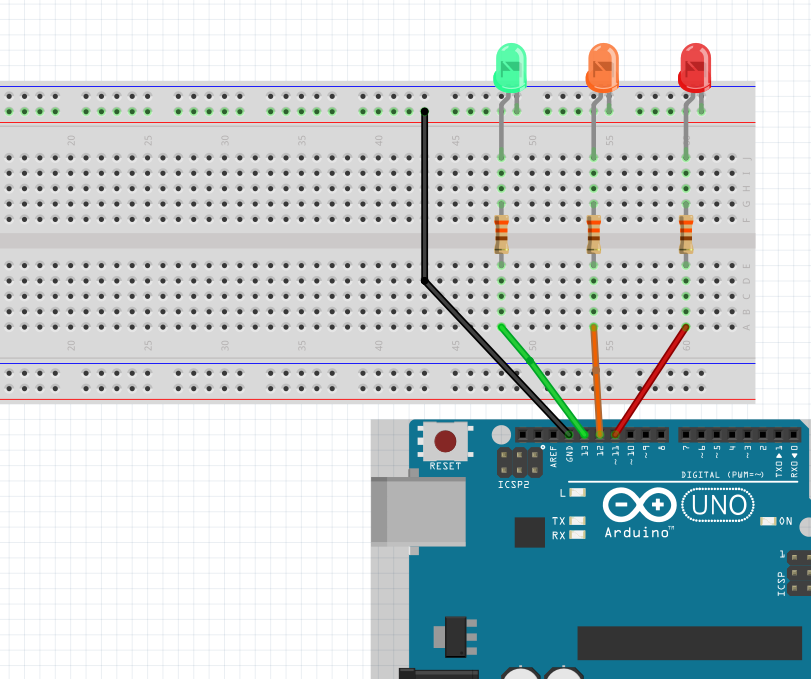Click the ICSP2 label text
811x679 pixels.
(513, 485)
